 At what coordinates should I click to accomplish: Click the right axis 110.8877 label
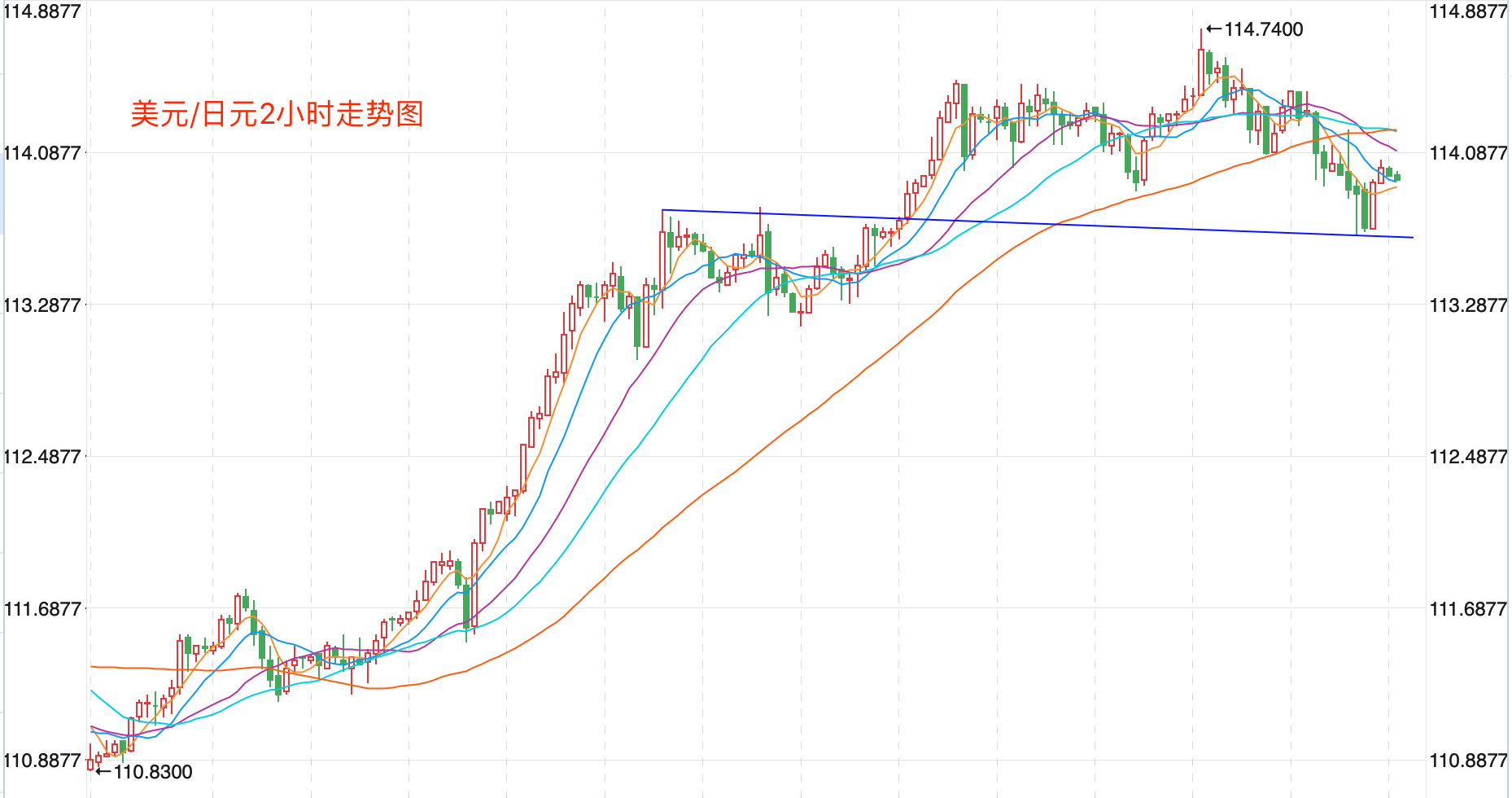(1468, 761)
